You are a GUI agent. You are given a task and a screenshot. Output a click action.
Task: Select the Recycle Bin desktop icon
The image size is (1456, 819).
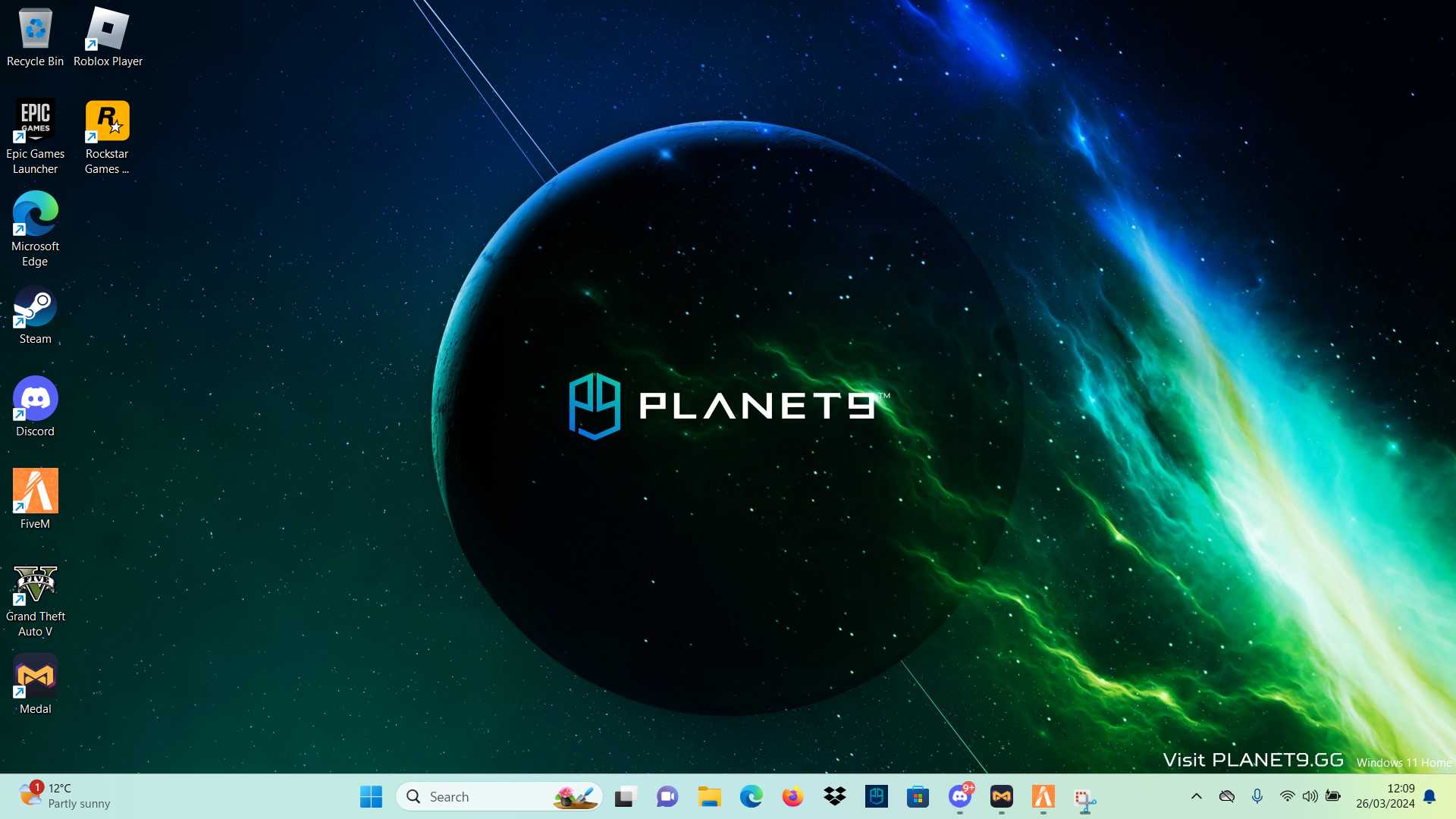[x=35, y=38]
